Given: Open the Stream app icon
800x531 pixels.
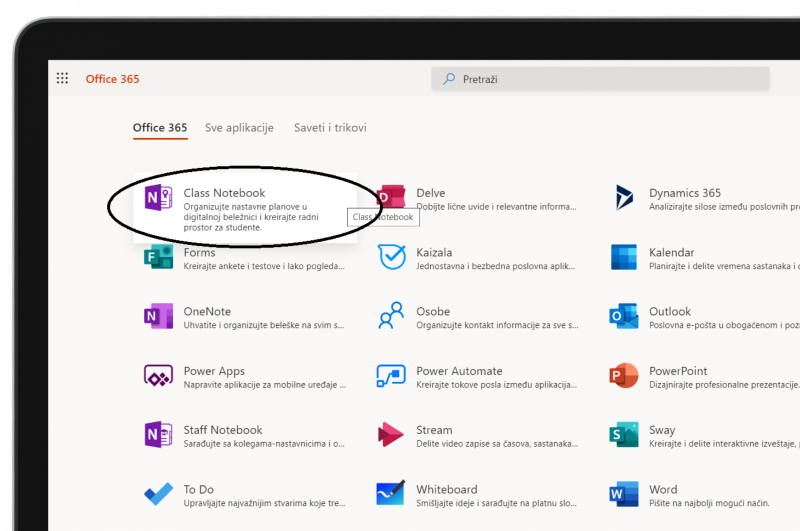Looking at the screenshot, I should (x=391, y=435).
